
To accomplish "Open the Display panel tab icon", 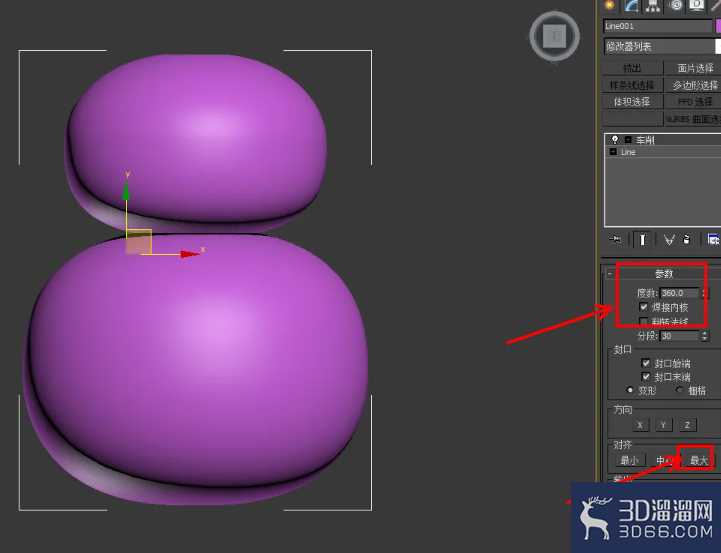I will (x=697, y=6).
